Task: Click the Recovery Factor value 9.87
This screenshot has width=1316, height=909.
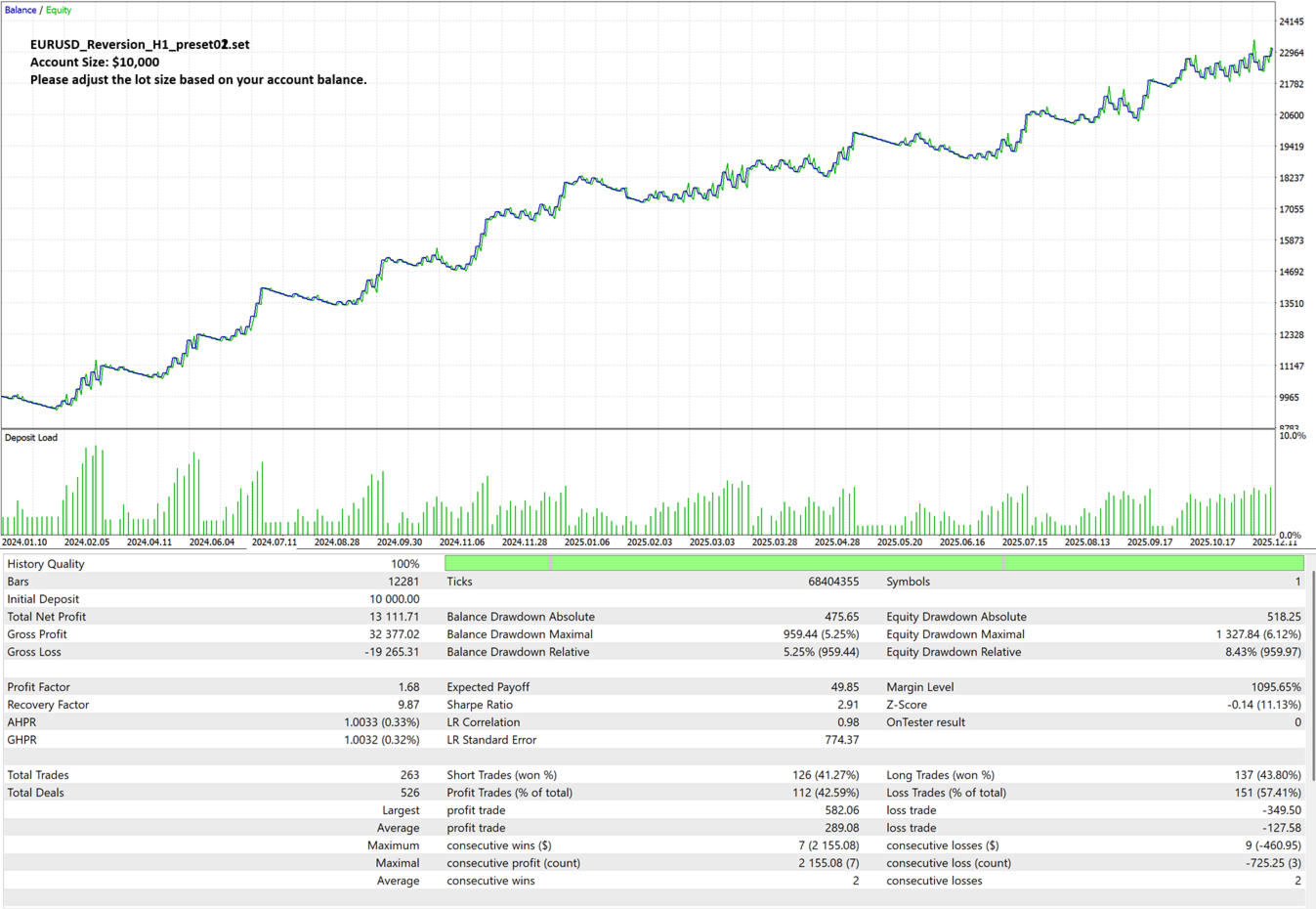Action: click(x=410, y=704)
